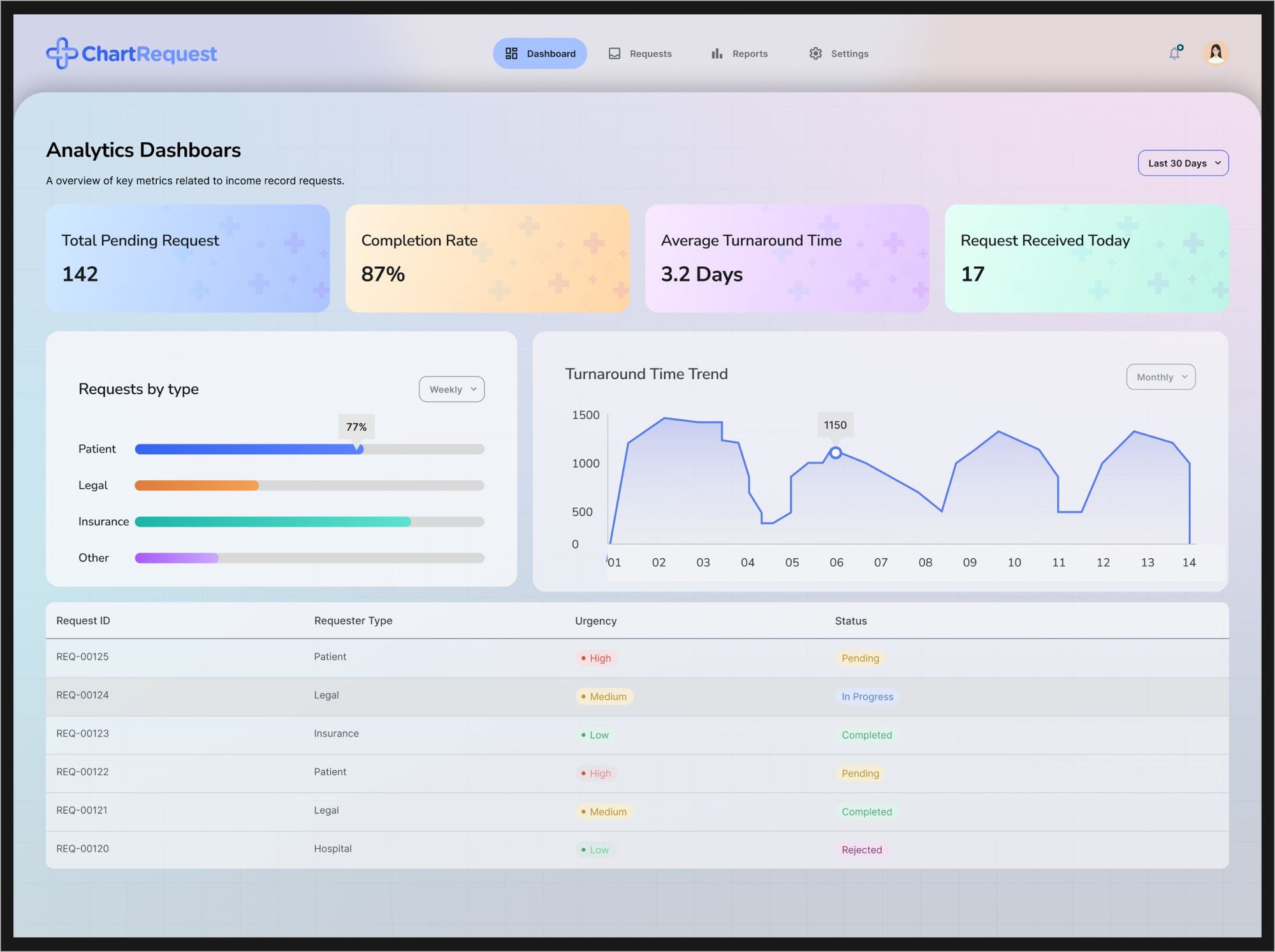Open the Weekly dropdown for Requests by type
The height and width of the screenshot is (952, 1275).
451,389
